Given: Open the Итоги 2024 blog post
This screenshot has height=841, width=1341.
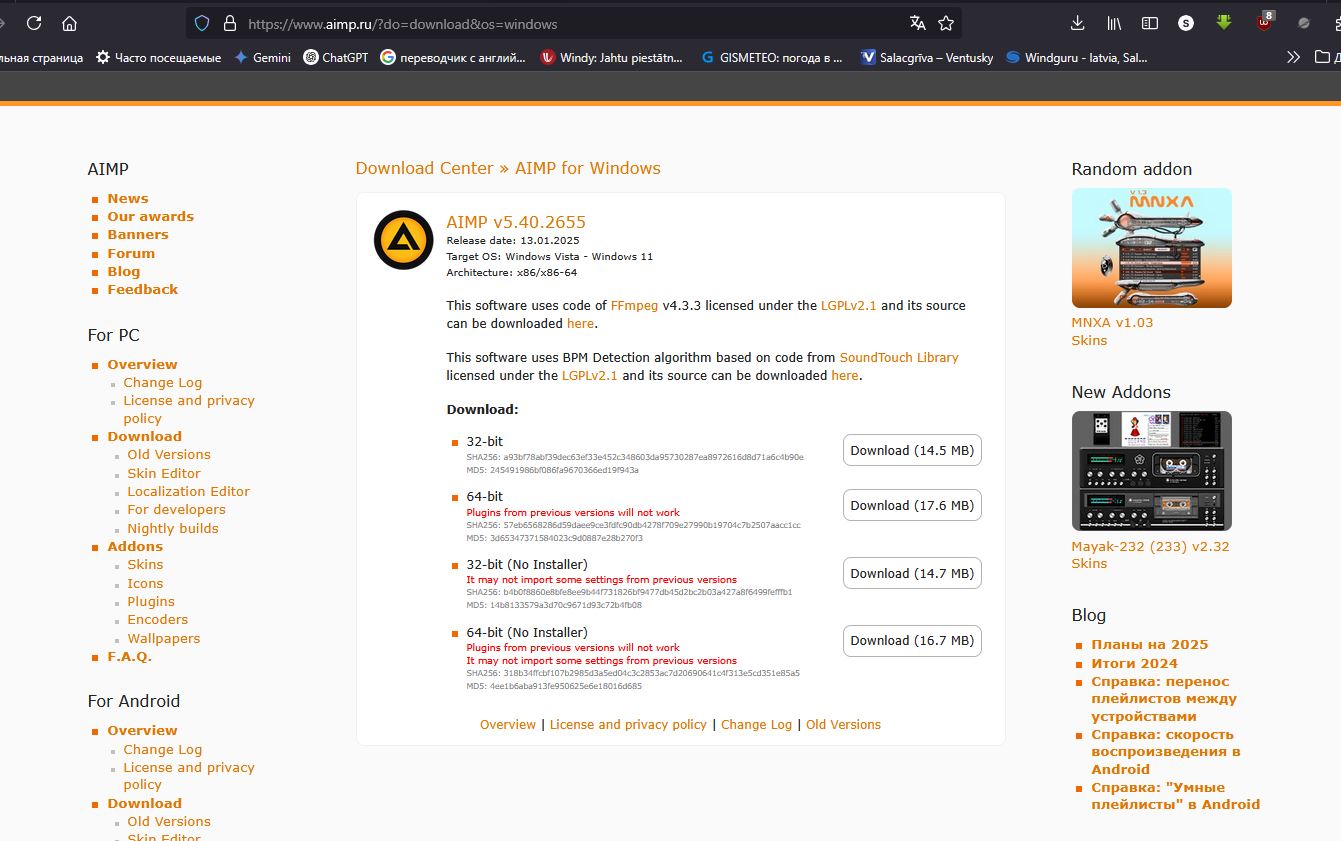Looking at the screenshot, I should 1134,663.
